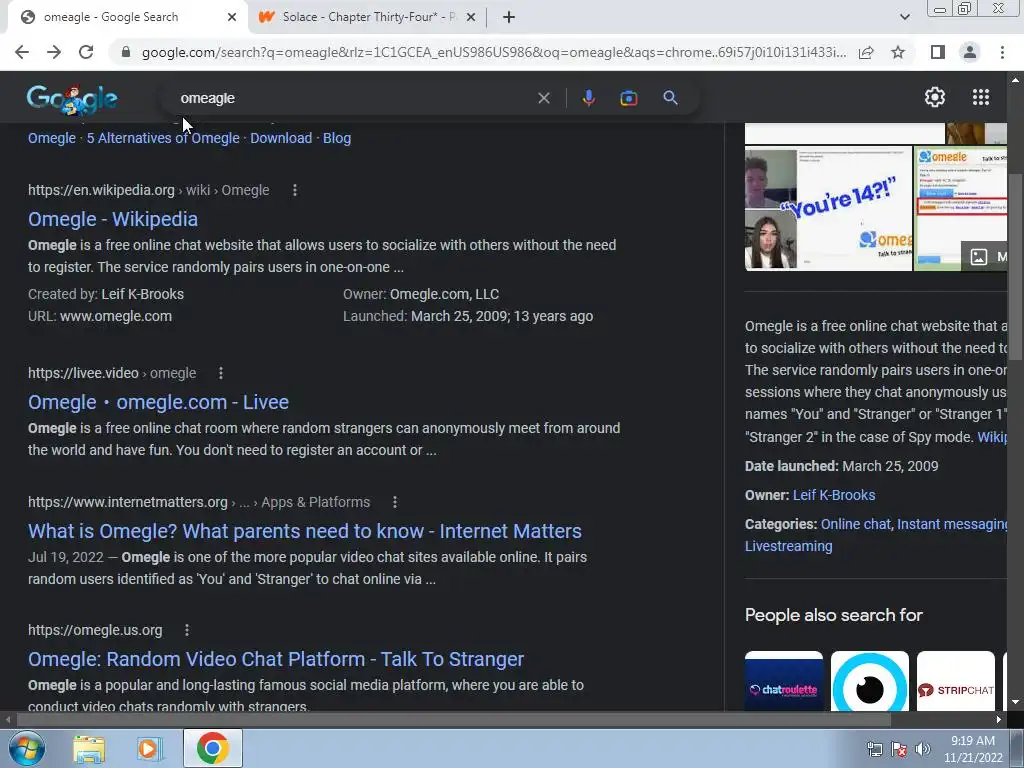Reload the Google search page

[x=86, y=52]
